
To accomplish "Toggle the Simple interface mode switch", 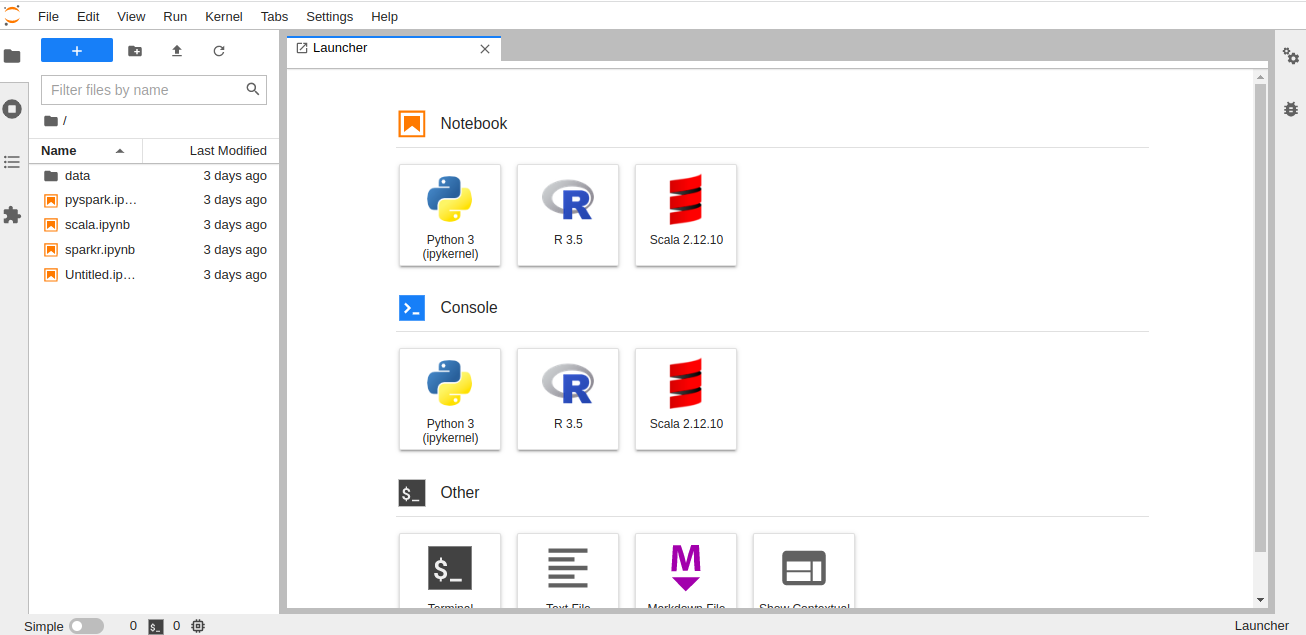I will click(x=86, y=626).
